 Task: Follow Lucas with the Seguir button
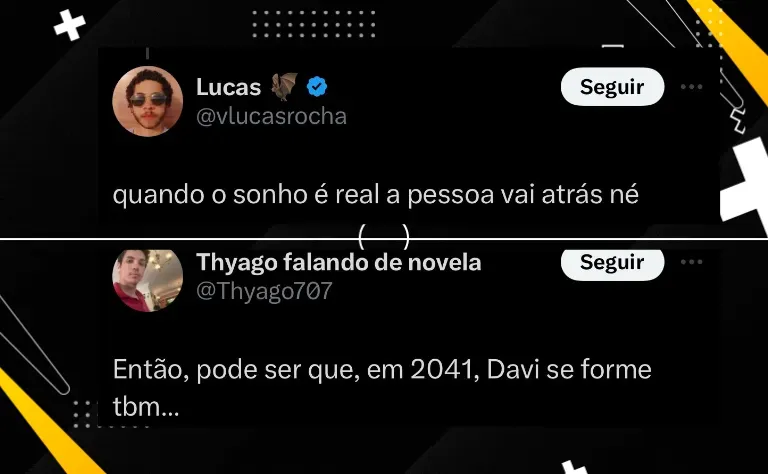[x=612, y=87]
